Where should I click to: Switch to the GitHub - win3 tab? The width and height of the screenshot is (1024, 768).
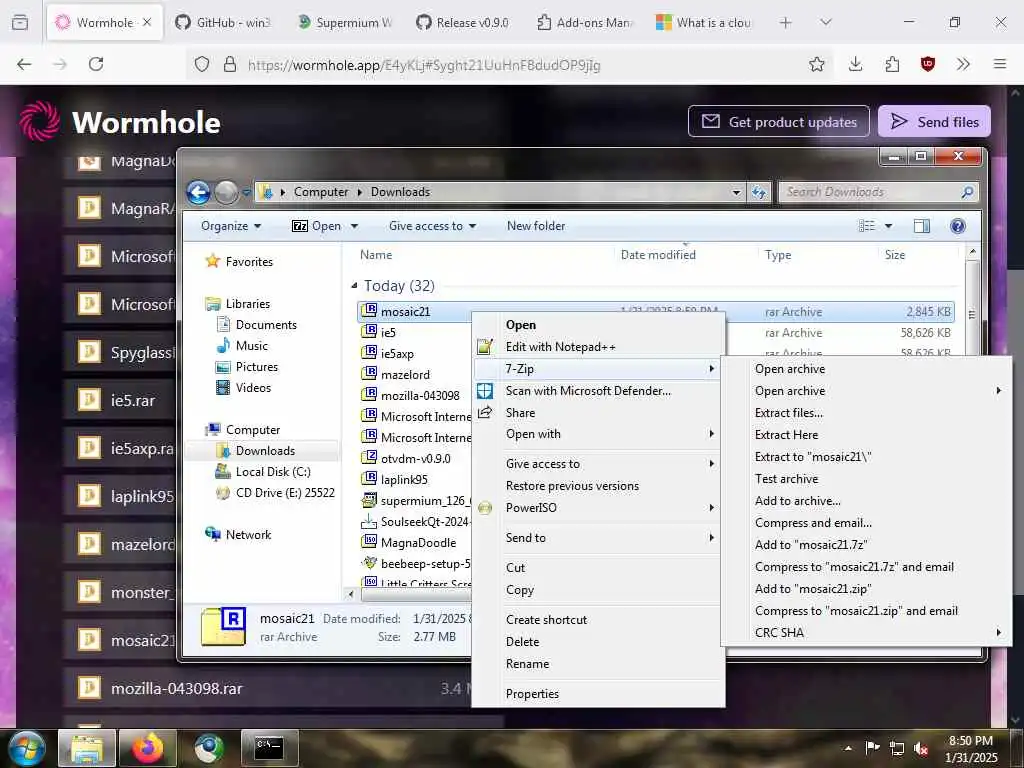pos(223,23)
